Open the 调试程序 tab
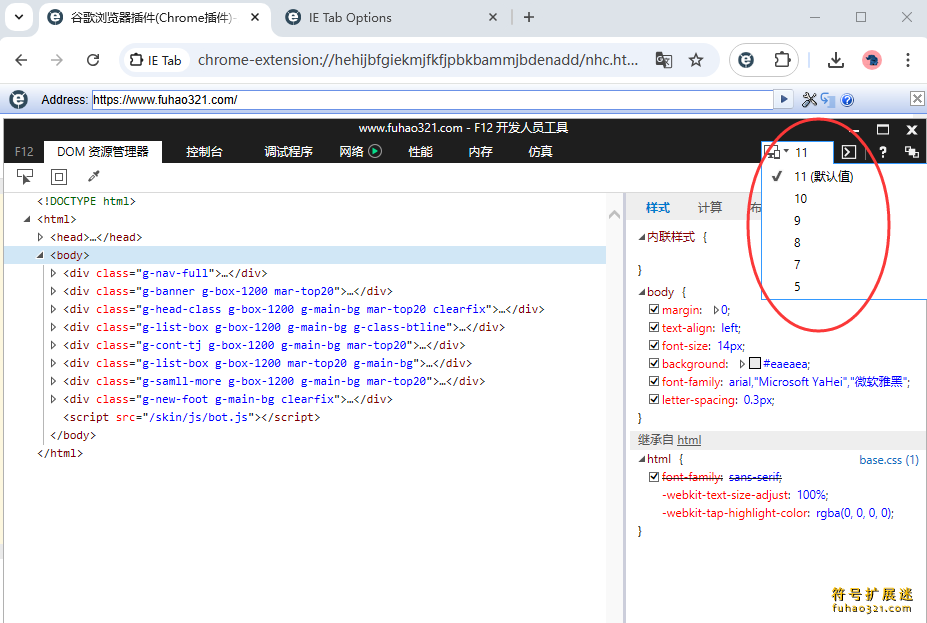This screenshot has width=927, height=623. pyautogui.click(x=288, y=152)
